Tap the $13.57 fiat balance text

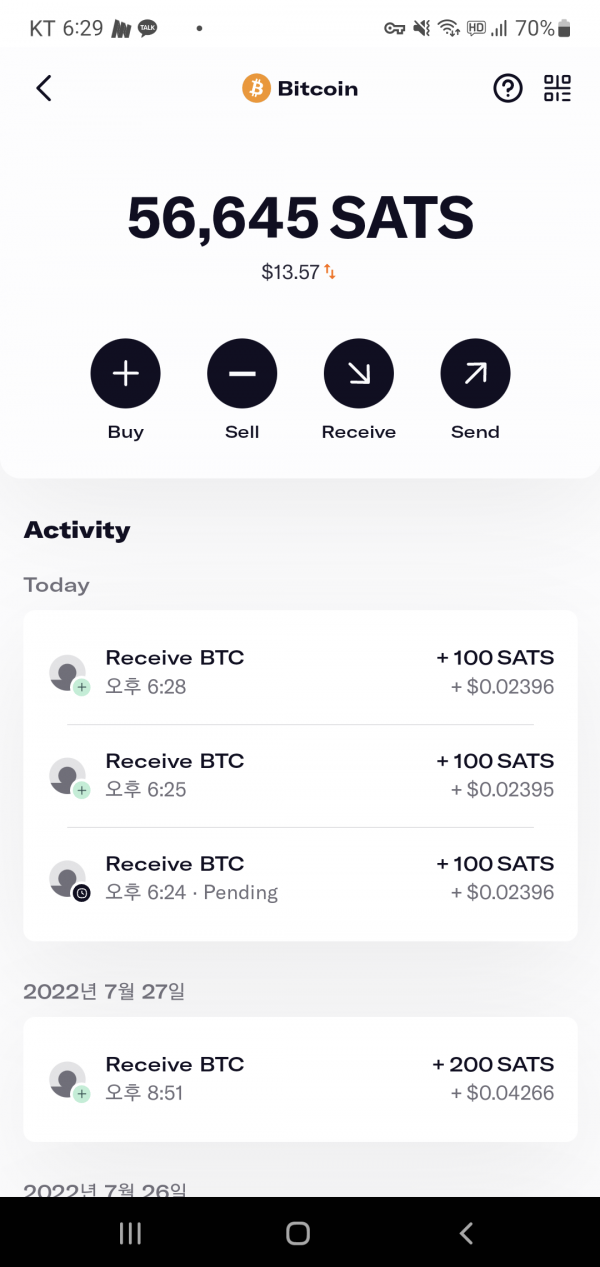[290, 272]
